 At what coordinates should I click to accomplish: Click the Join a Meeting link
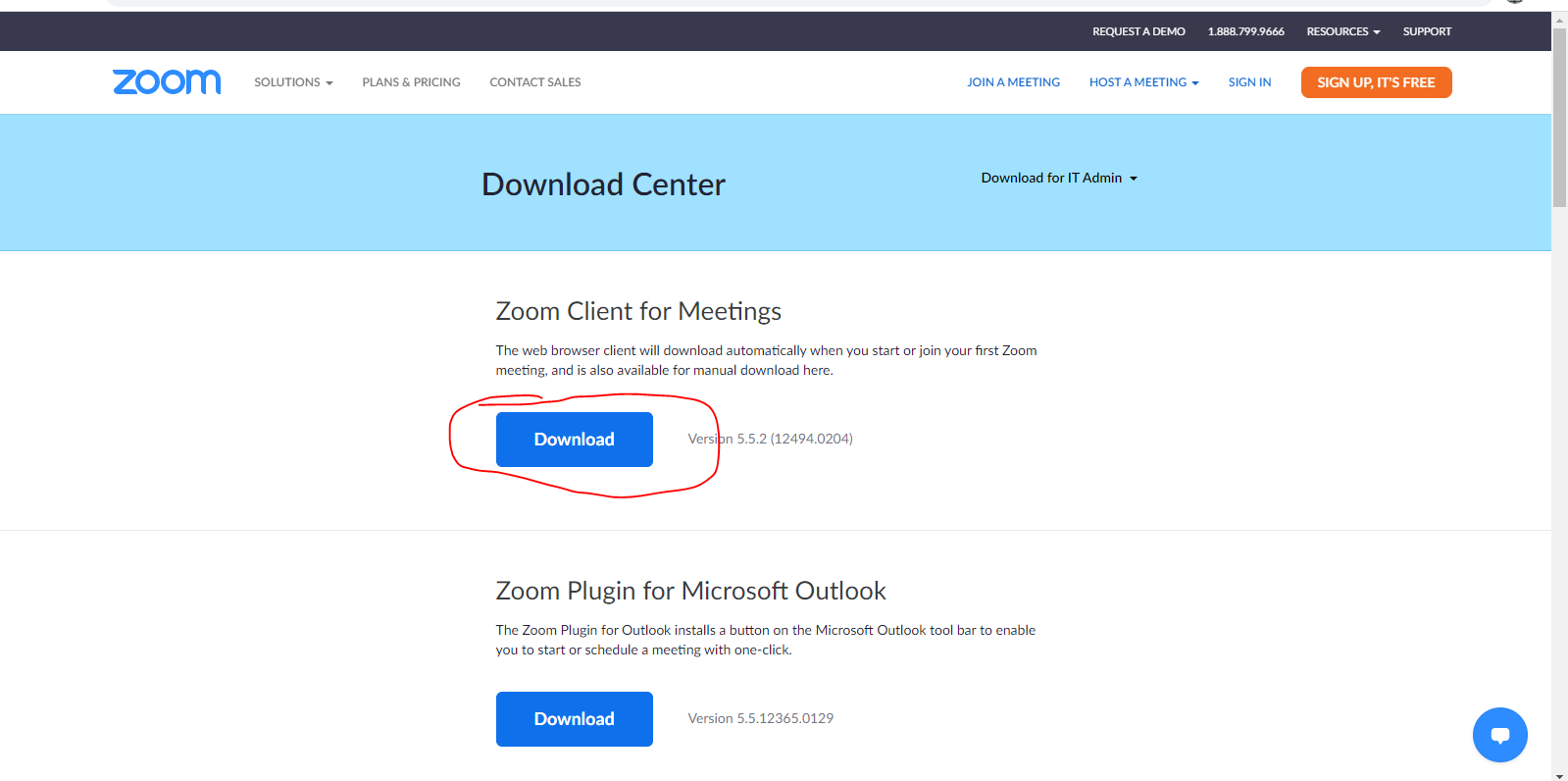coord(1013,82)
